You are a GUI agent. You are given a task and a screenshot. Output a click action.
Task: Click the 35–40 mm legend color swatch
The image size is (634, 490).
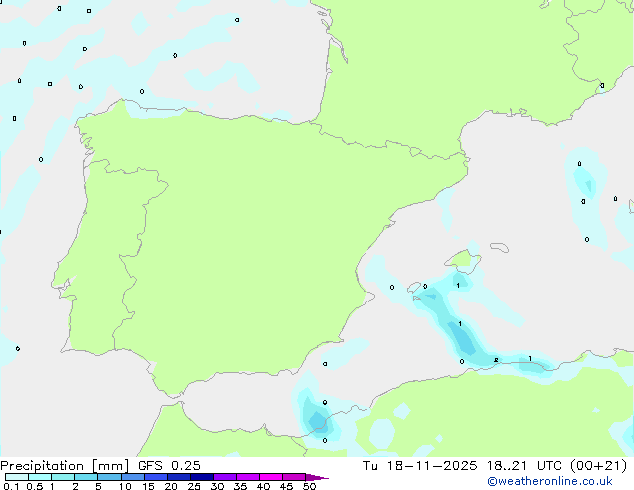click(x=247, y=477)
